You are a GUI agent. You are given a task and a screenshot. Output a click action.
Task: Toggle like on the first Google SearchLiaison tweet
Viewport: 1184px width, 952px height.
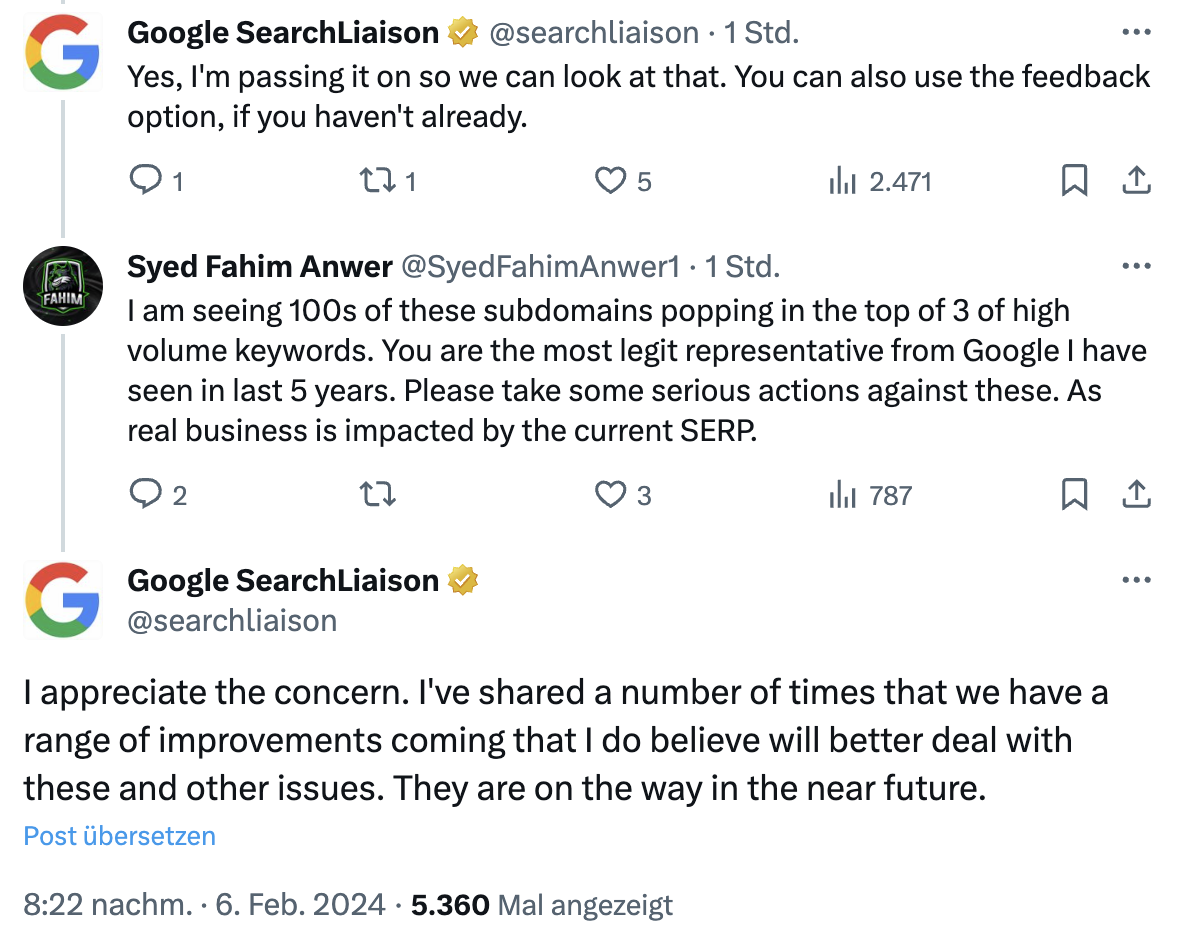click(x=612, y=181)
